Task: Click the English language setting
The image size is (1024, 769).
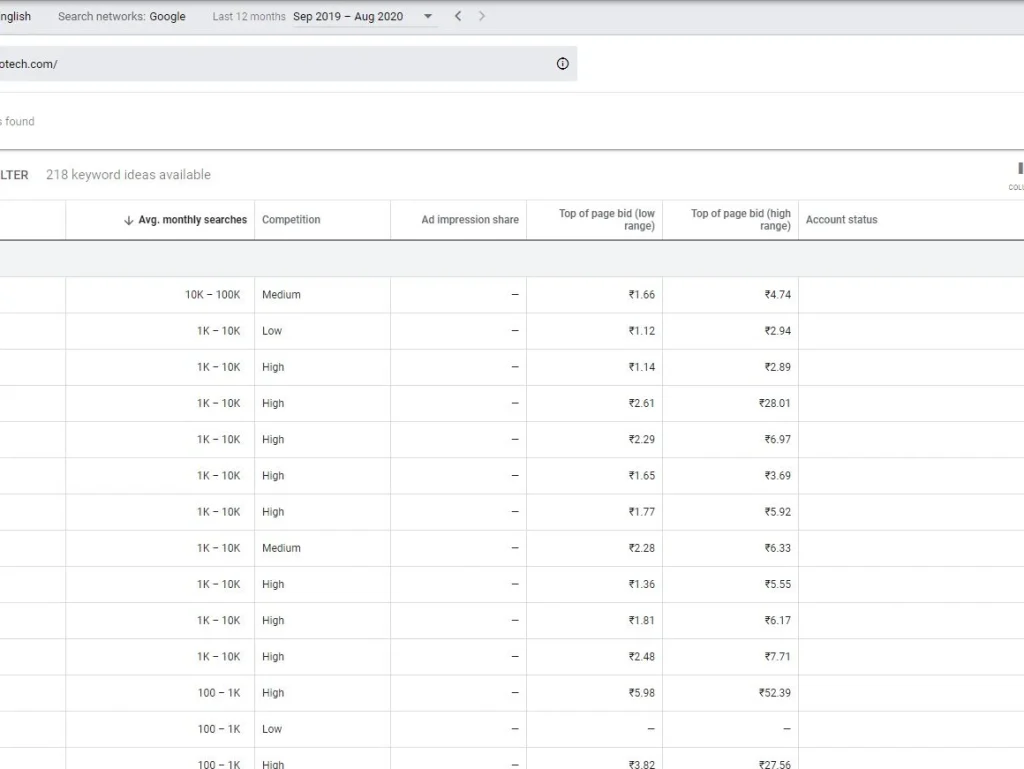Action: click(x=15, y=17)
